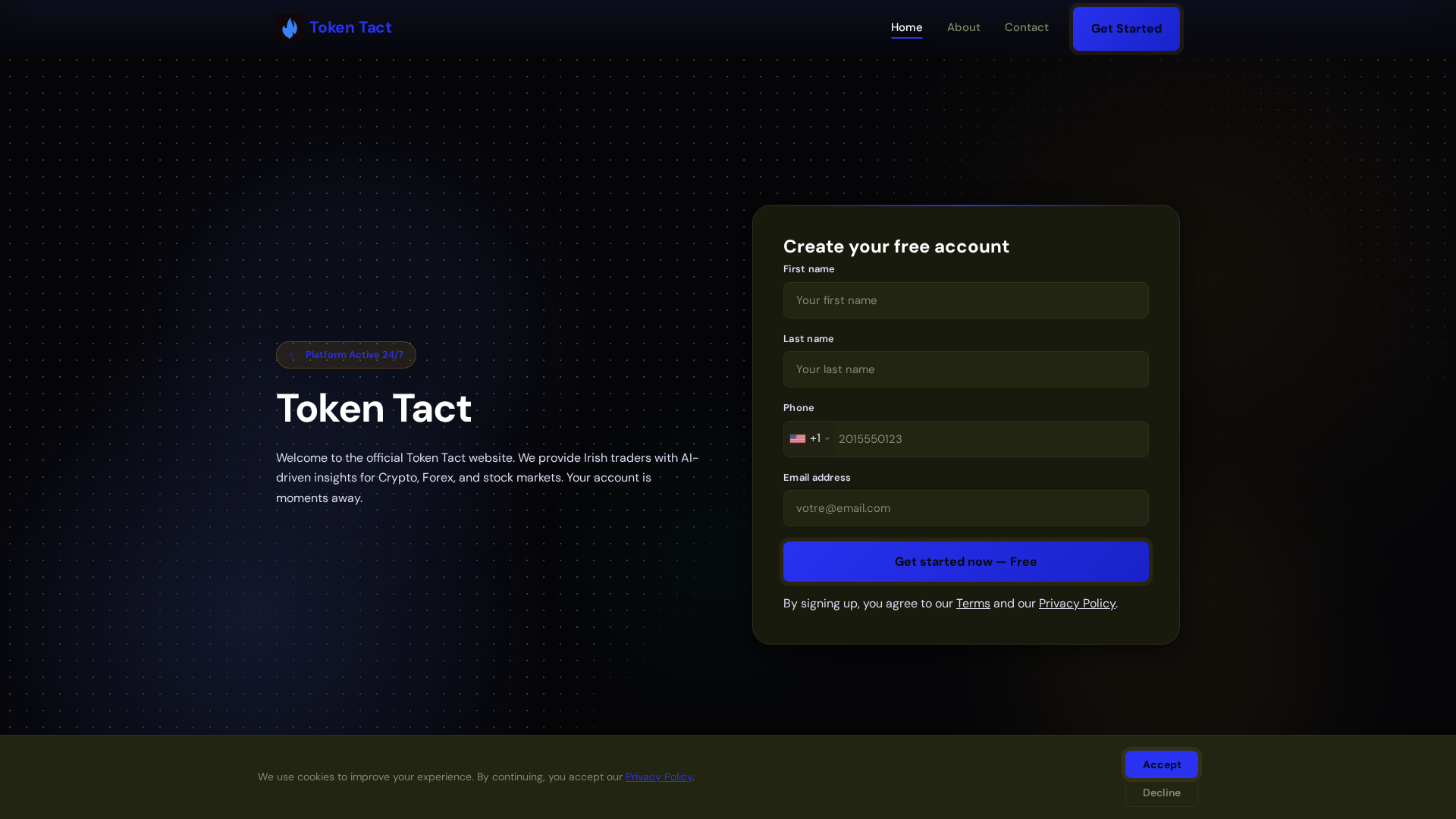Click the 'Welcome to the official Token Tact' paragraph
The height and width of the screenshot is (819, 1456).
[x=487, y=478]
